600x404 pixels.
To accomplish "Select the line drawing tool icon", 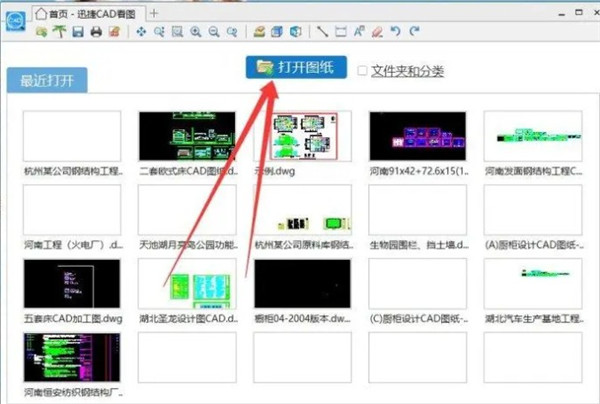I will pos(323,32).
